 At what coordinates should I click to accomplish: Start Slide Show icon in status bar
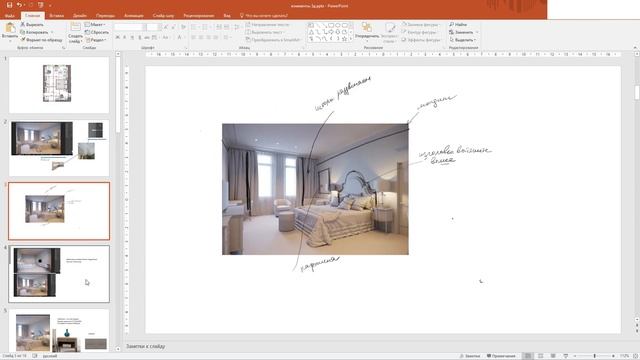pos(566,356)
